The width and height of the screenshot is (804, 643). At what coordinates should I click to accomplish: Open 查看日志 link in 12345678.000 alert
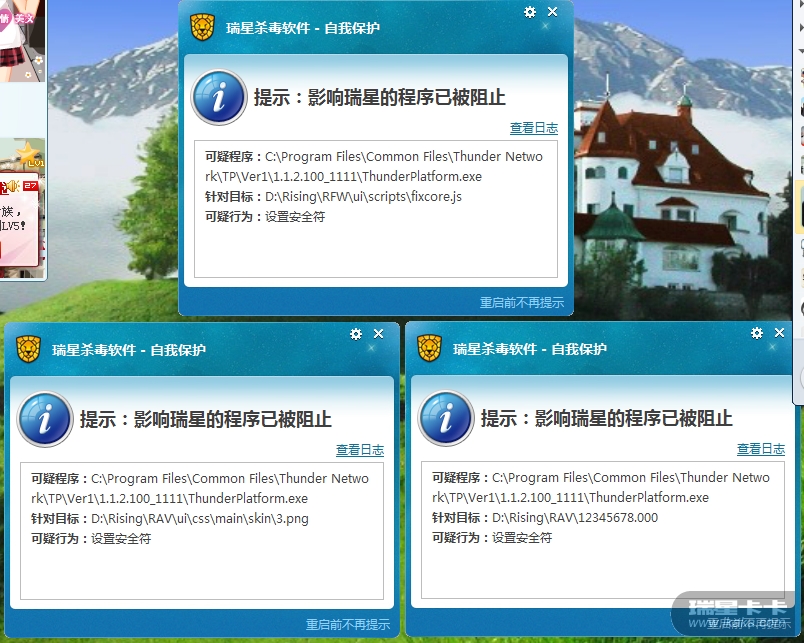[x=761, y=449]
